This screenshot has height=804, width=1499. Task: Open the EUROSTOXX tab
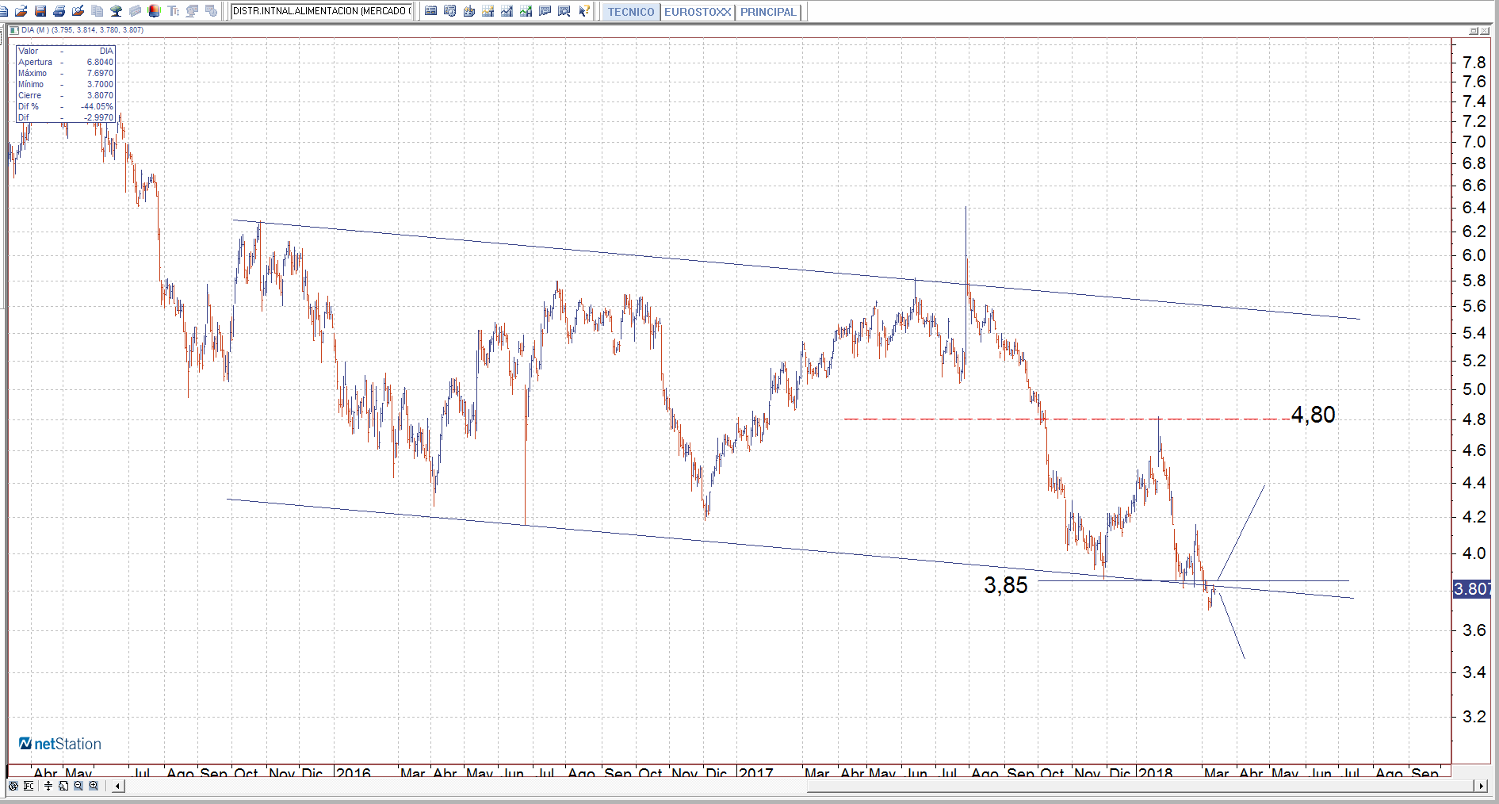697,12
